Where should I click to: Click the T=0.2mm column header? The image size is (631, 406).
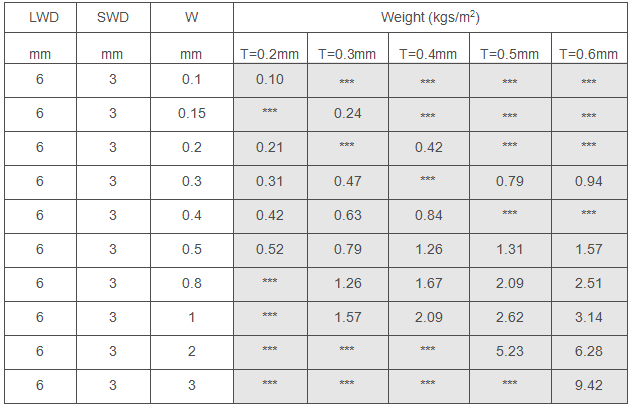click(270, 53)
